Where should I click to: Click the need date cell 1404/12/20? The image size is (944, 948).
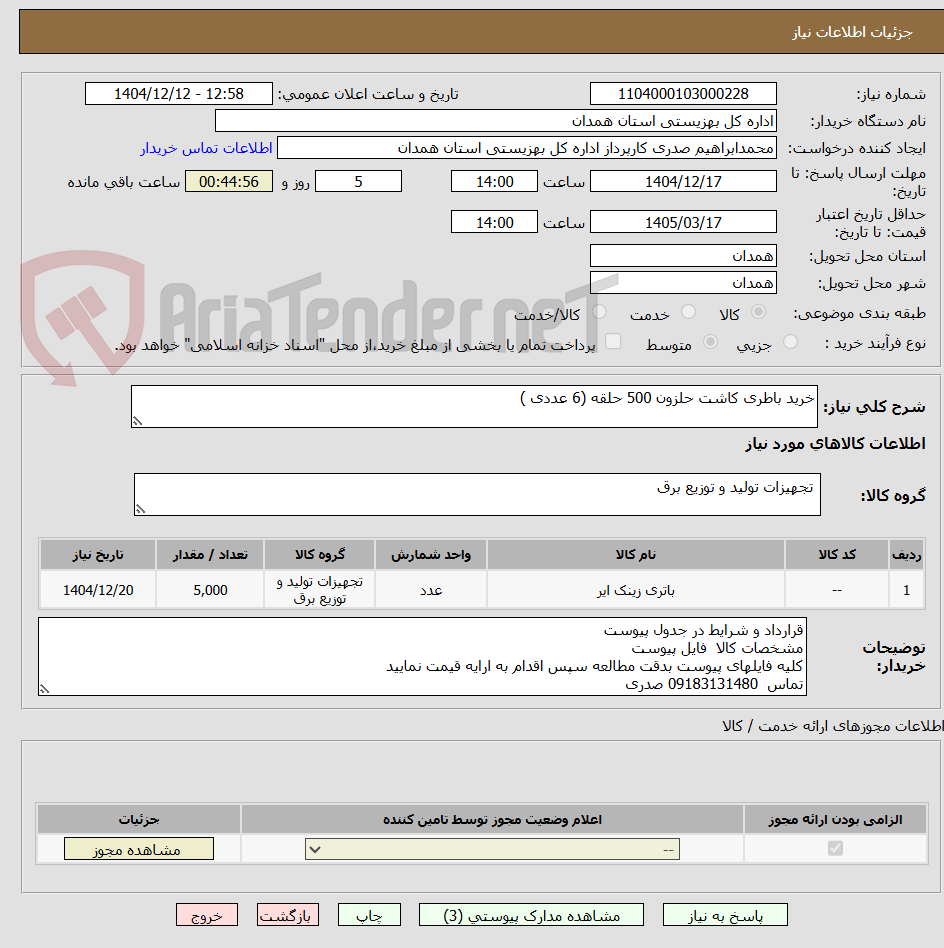click(98, 590)
